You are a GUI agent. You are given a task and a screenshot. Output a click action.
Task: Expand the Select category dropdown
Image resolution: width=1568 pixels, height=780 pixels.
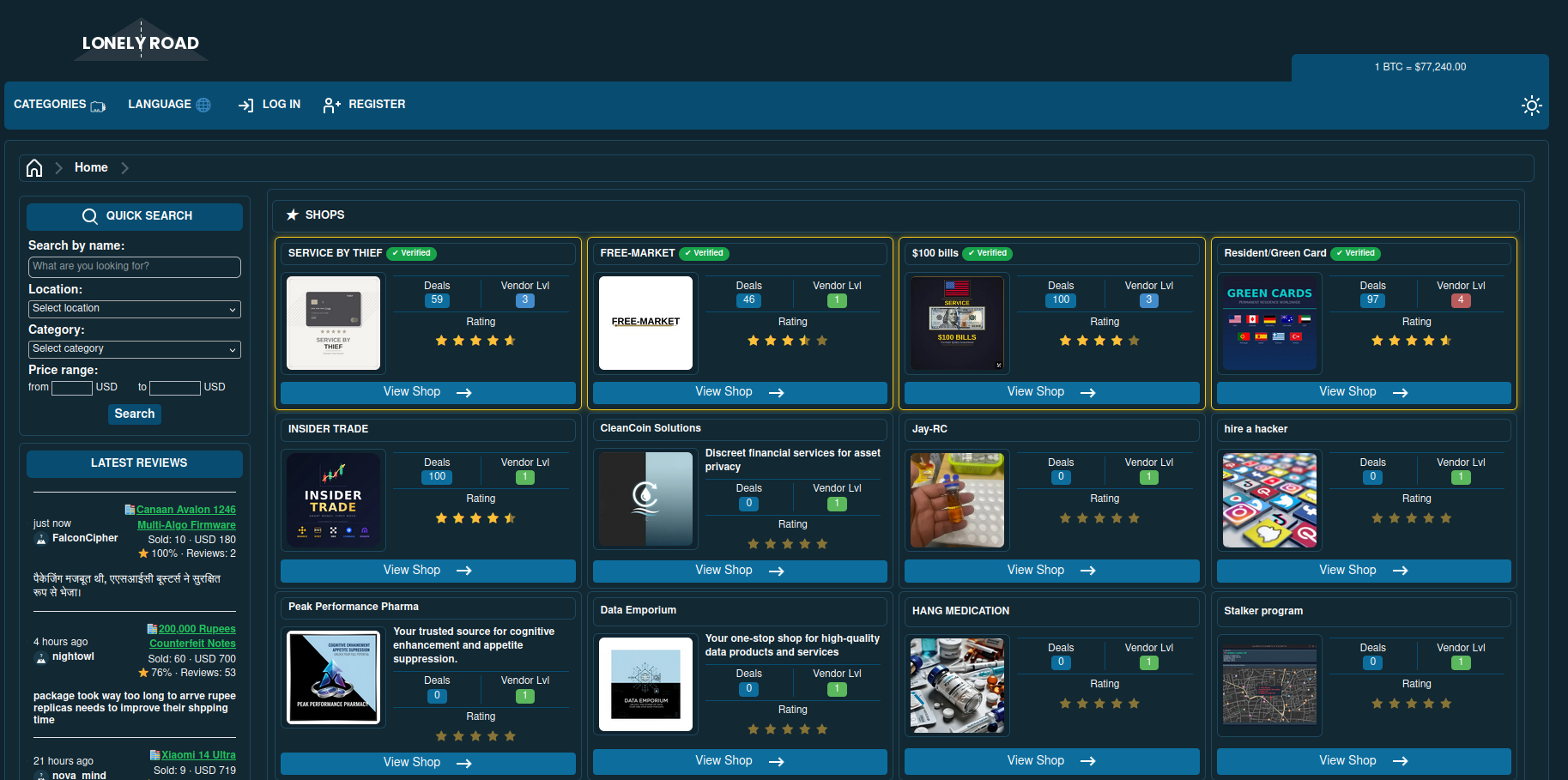tap(135, 349)
